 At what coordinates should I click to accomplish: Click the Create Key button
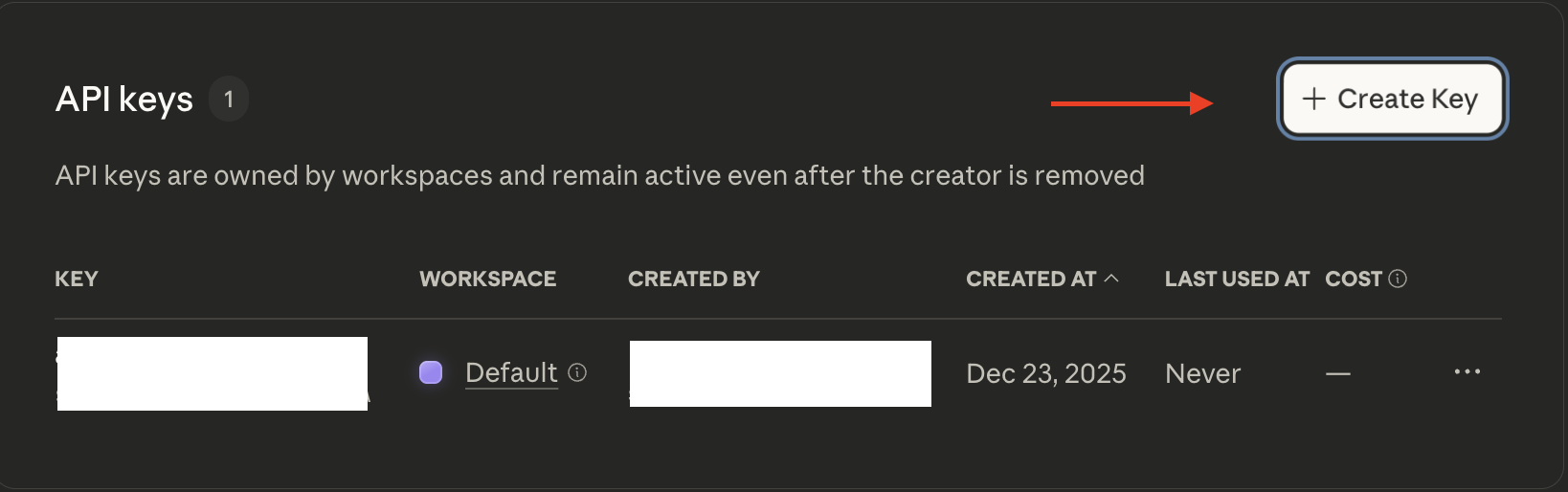click(x=1392, y=99)
